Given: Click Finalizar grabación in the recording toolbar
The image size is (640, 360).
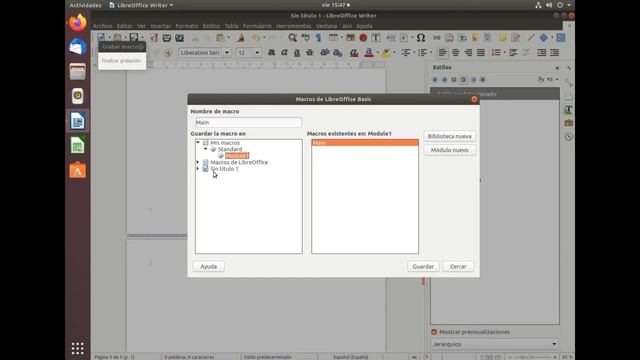Looking at the screenshot, I should point(121,61).
